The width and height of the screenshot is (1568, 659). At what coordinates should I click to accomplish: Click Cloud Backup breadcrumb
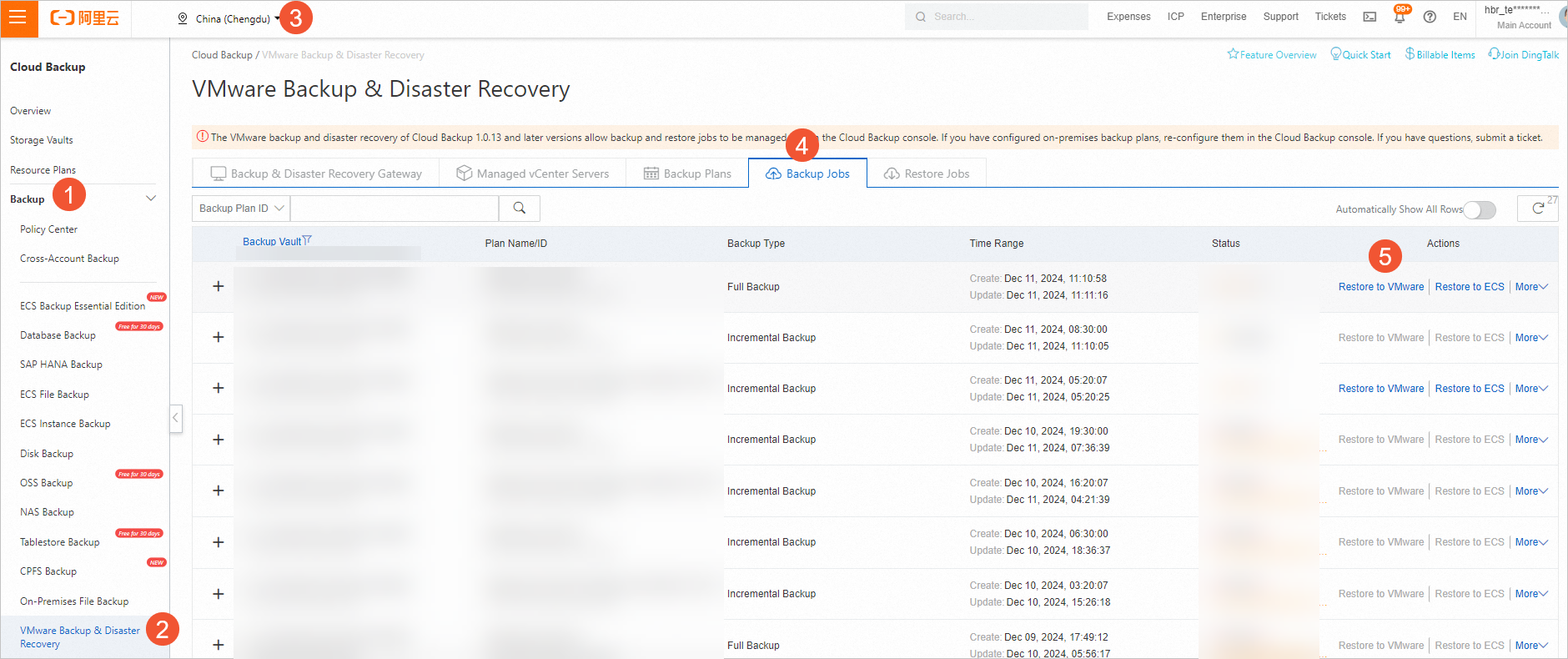(x=222, y=55)
